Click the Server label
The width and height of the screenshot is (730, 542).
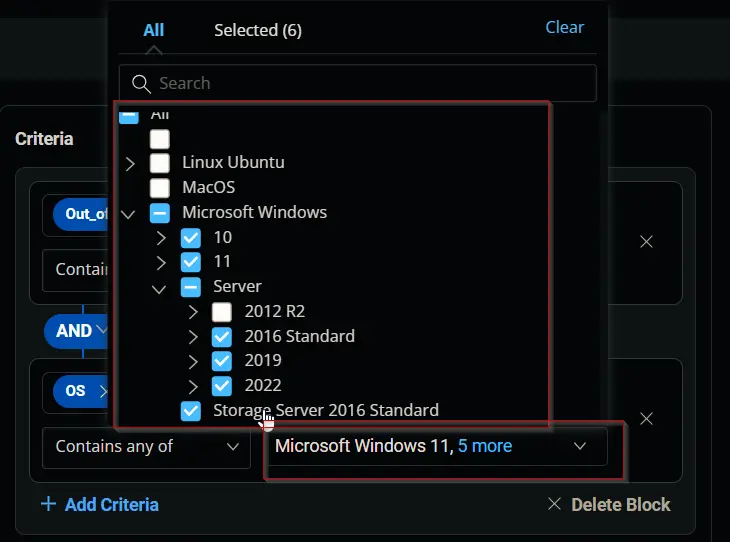237,286
